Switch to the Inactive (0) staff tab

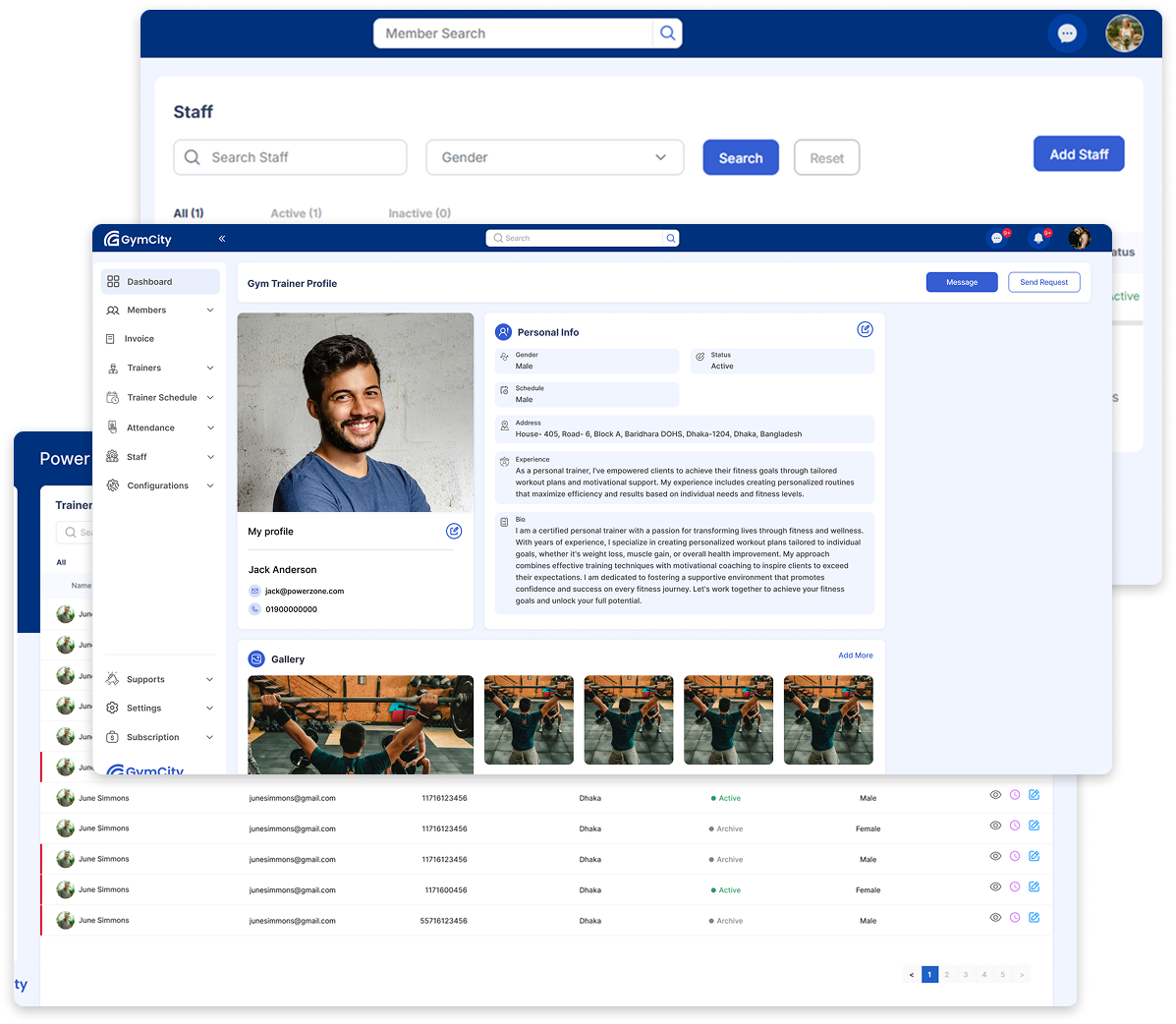pos(420,213)
